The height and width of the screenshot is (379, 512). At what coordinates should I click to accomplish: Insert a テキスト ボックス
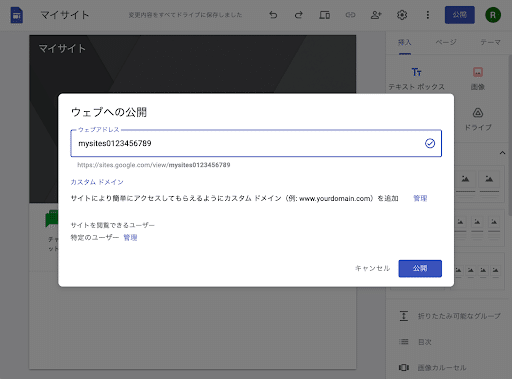click(416, 79)
